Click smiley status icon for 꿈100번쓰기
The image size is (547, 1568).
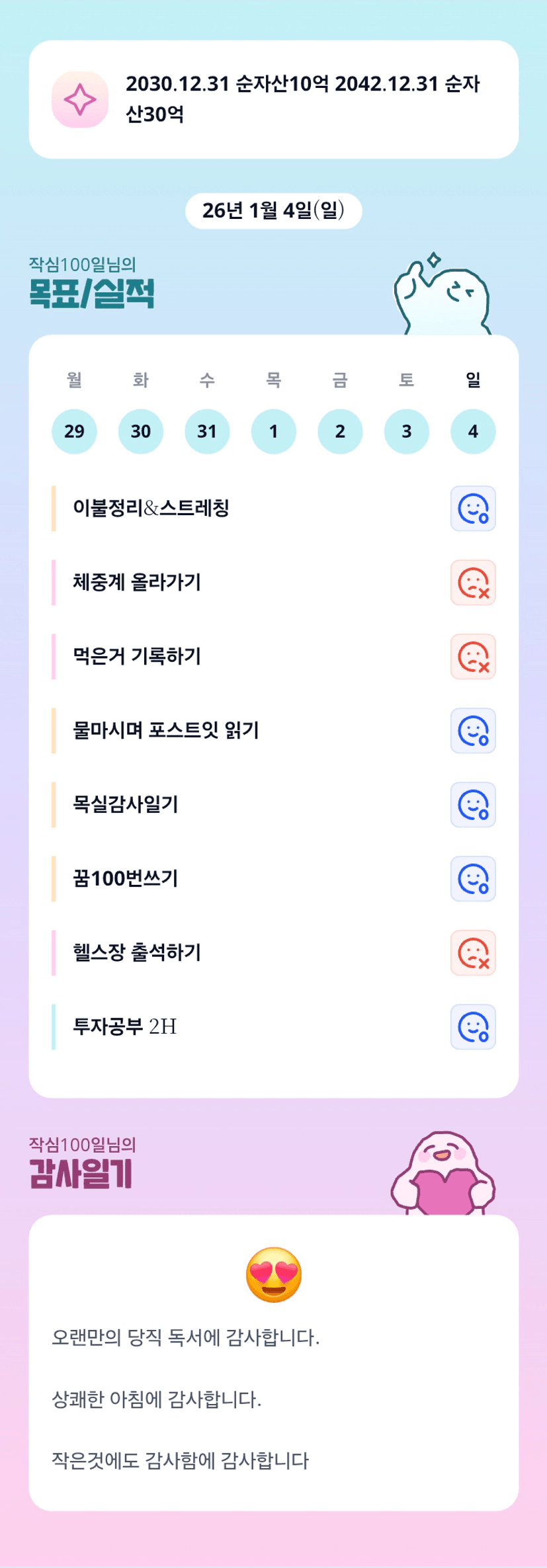coord(473,879)
